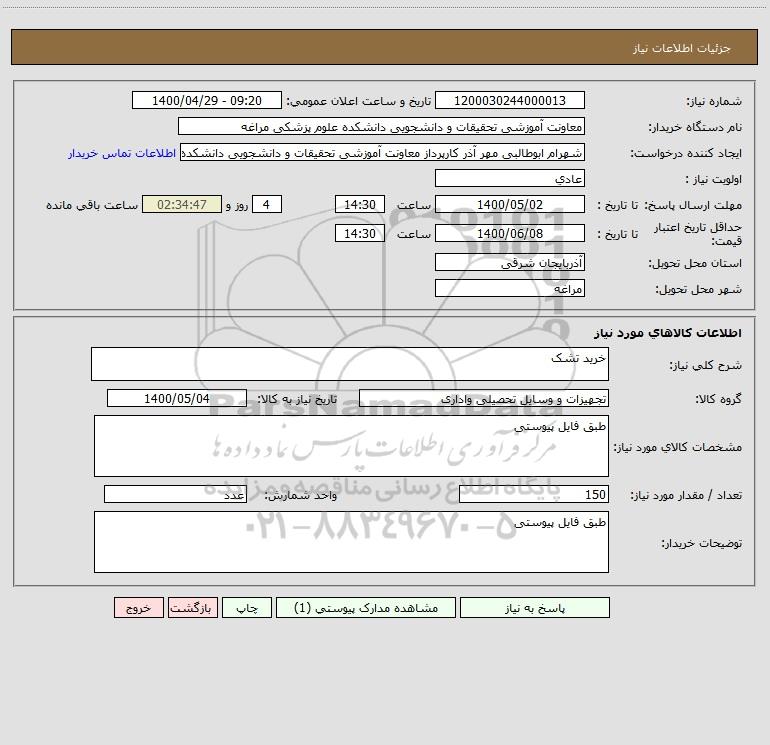Click the ساعت باقی مانده label
This screenshot has width=770, height=745.
coord(92,205)
